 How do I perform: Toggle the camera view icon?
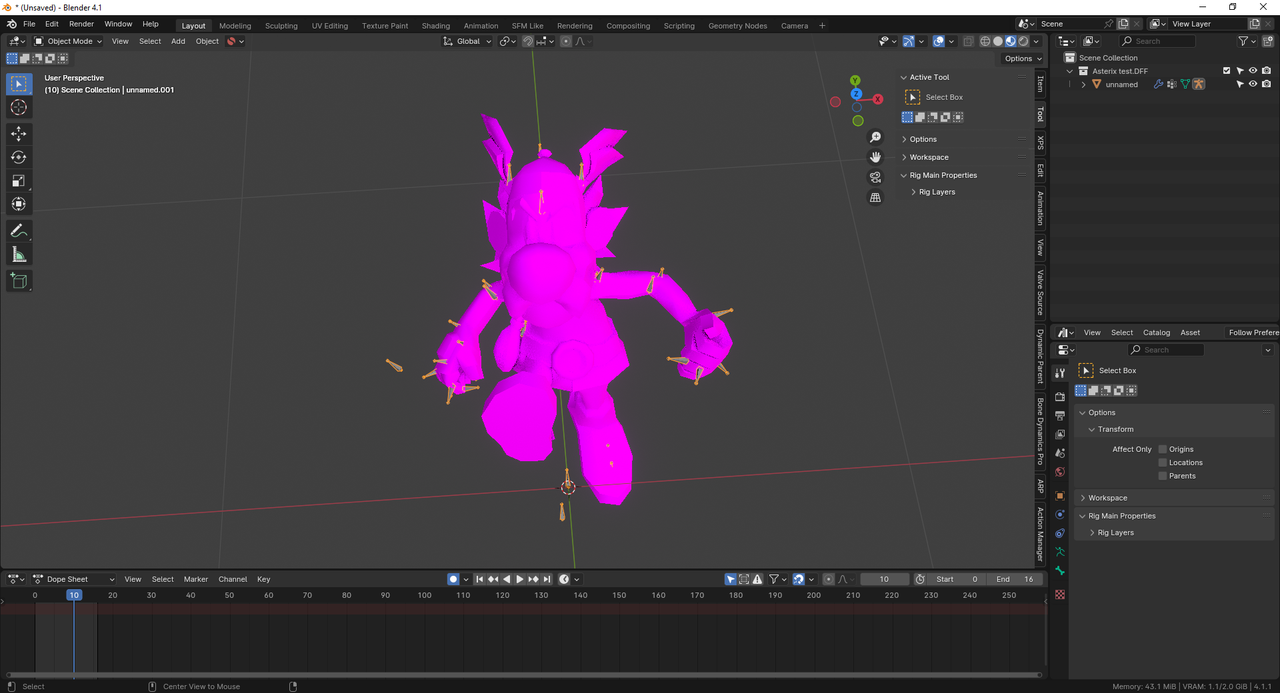click(875, 177)
